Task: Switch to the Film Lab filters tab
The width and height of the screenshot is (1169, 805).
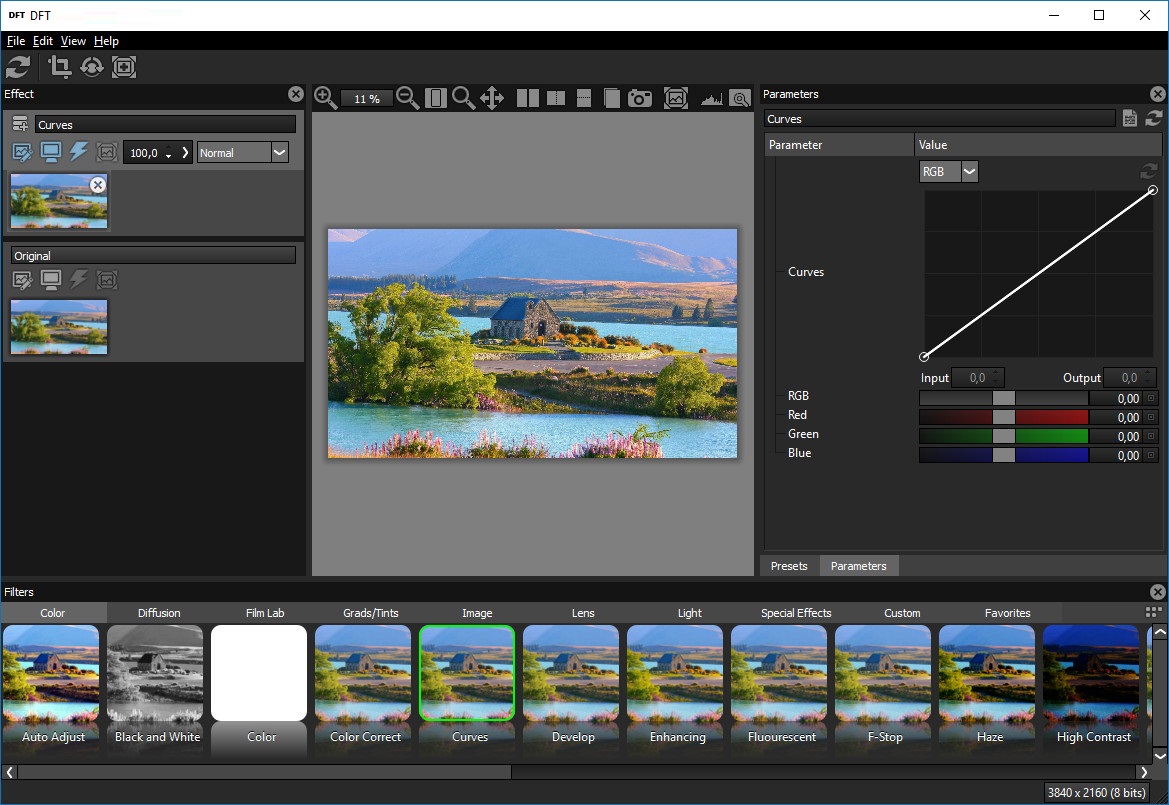Action: point(265,613)
